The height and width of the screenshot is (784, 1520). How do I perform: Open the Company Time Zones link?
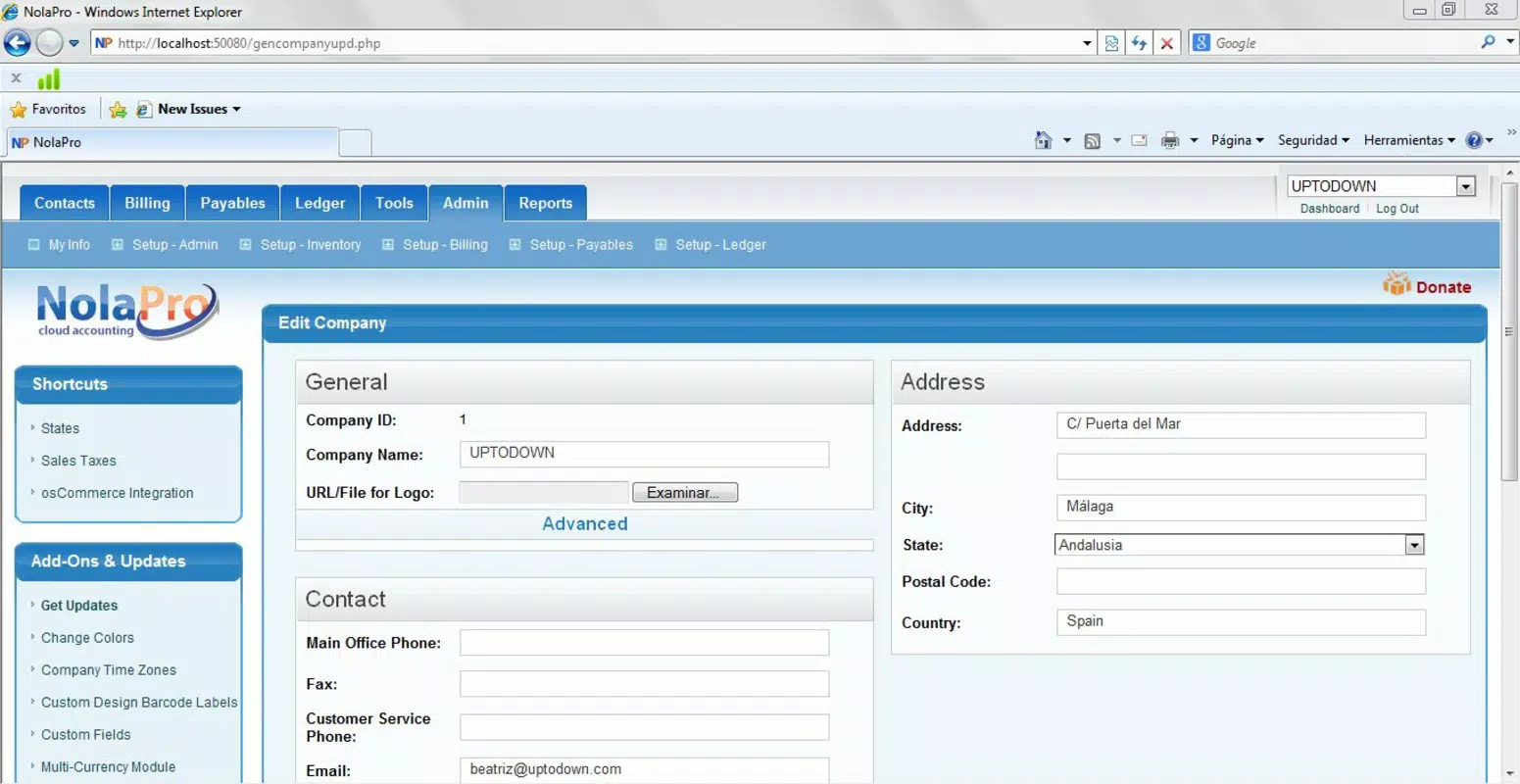coord(109,670)
